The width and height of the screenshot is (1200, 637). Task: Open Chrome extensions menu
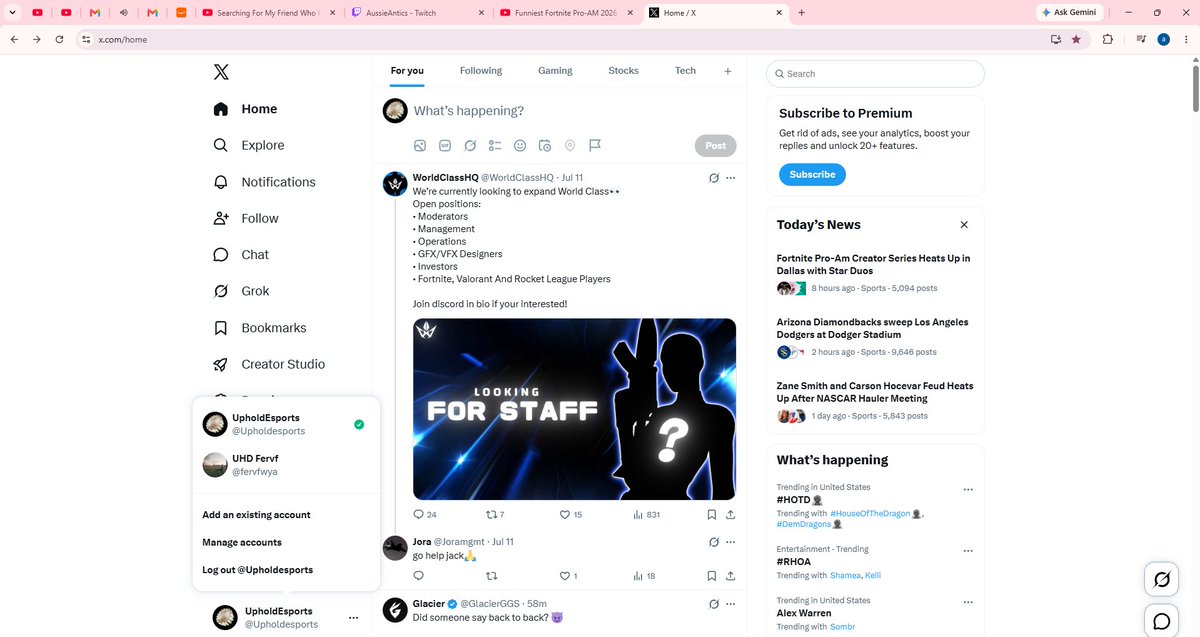click(1107, 39)
